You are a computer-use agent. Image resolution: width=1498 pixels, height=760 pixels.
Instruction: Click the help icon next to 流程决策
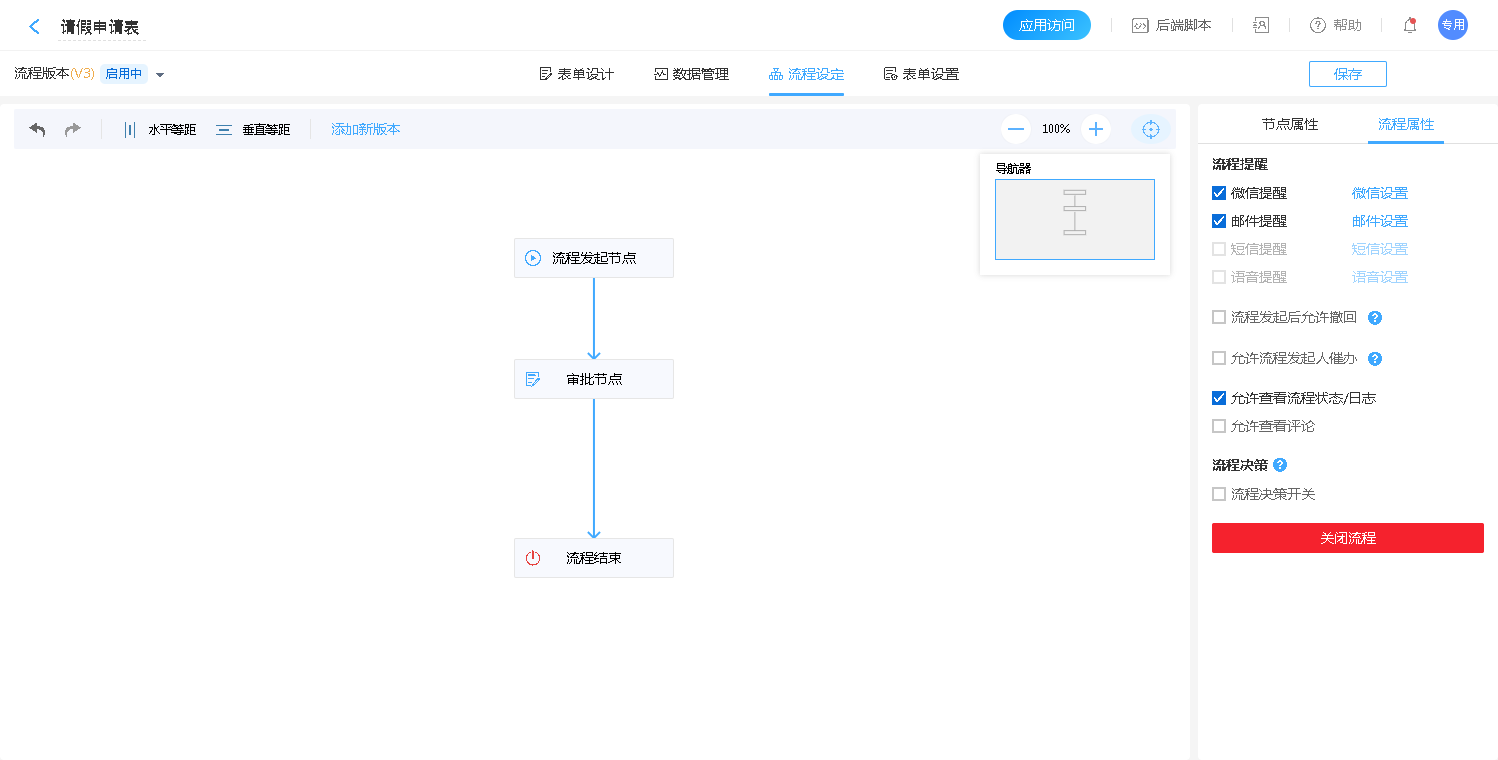[1280, 465]
